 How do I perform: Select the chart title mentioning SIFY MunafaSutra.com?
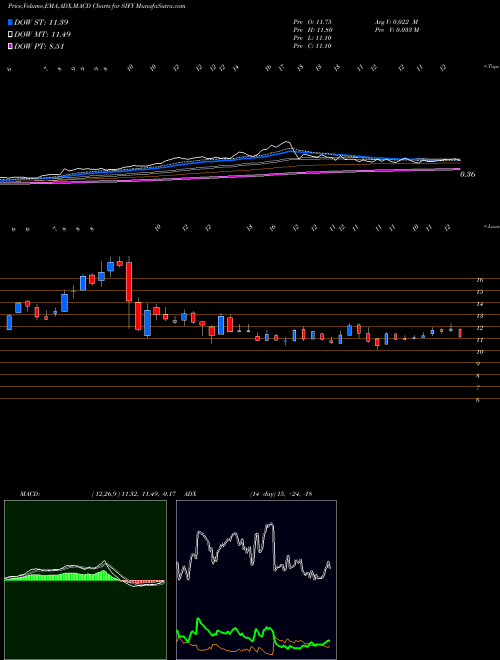96,6
